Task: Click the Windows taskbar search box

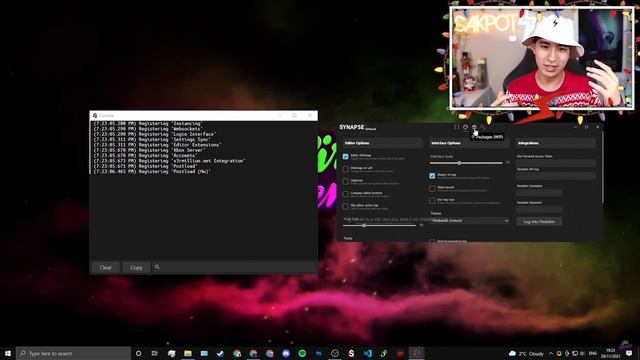Action: 73,353
